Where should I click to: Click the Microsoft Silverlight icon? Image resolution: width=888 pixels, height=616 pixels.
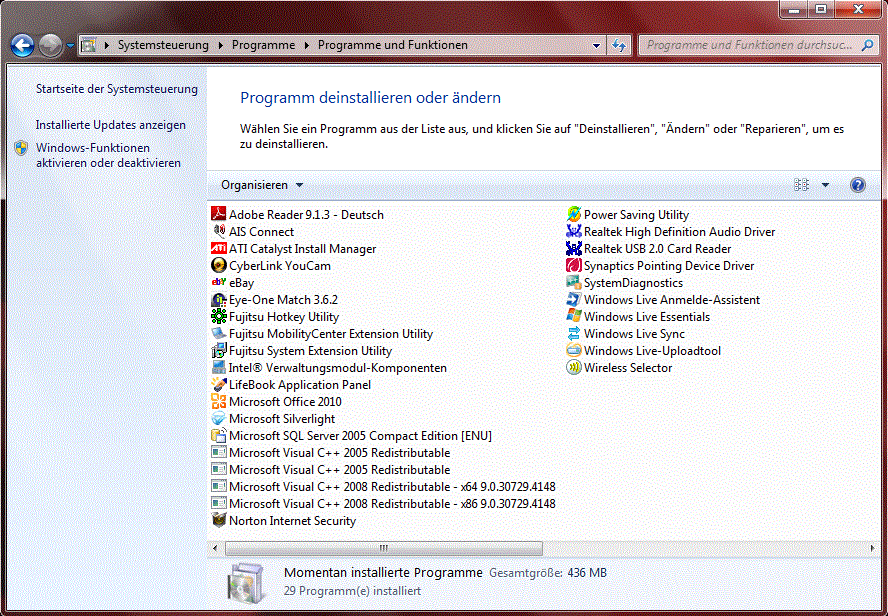(219, 418)
